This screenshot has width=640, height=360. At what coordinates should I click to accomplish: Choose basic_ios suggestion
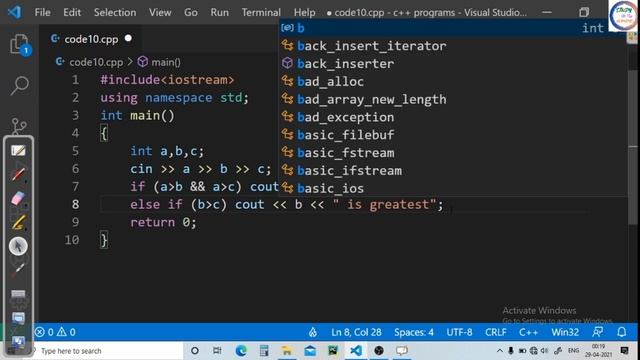click(453, 188)
